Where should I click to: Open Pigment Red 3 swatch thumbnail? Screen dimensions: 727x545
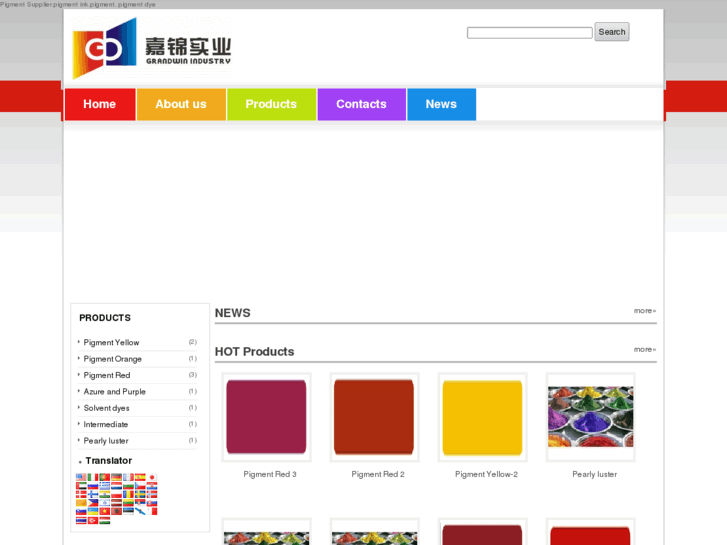point(267,417)
